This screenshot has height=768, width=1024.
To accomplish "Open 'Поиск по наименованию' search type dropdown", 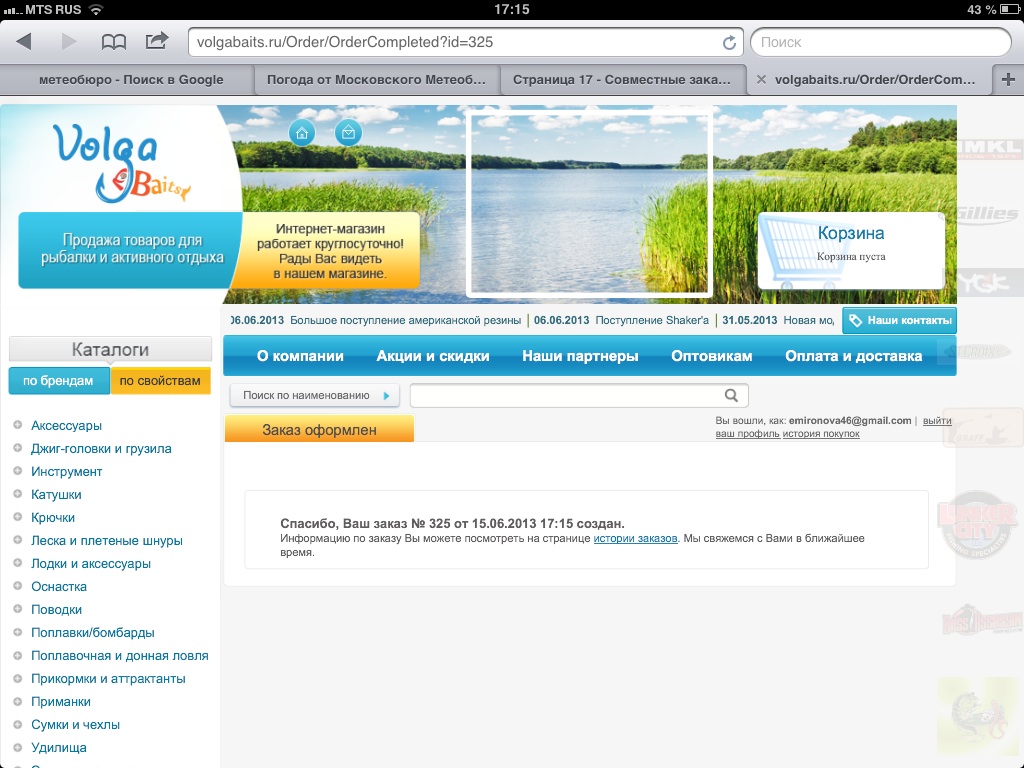I will (x=314, y=395).
